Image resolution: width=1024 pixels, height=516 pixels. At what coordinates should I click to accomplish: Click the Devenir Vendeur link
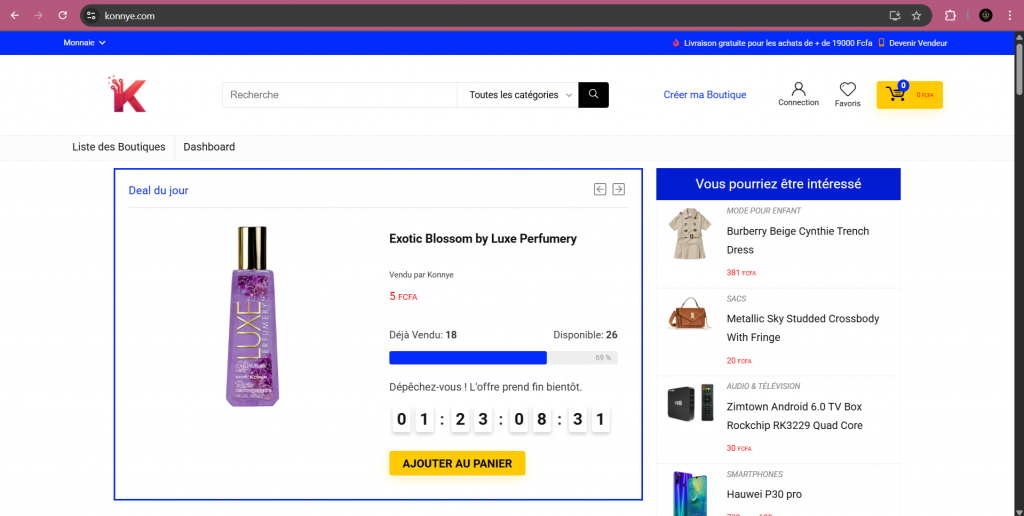tap(917, 43)
